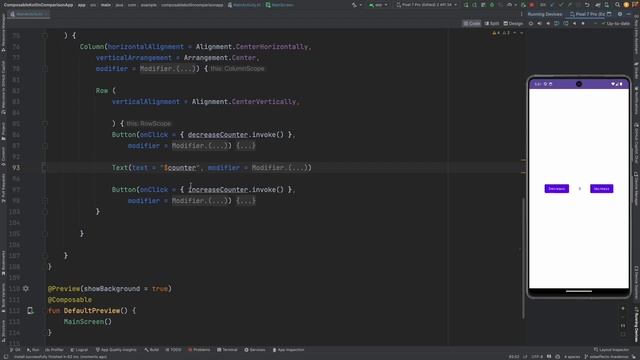Open the App Inspection tool window
The image size is (640, 360).
(x=288, y=350)
